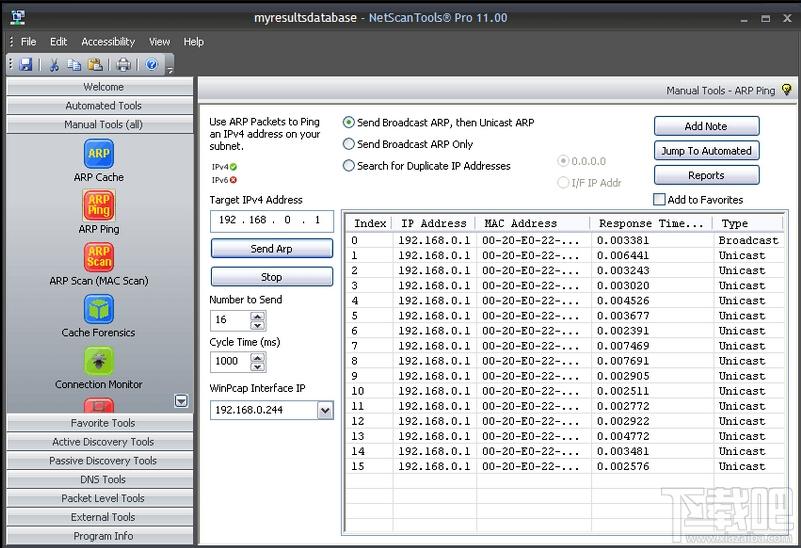This screenshot has height=548, width=801.
Task: Open Help via blue question icon
Action: pos(152,64)
